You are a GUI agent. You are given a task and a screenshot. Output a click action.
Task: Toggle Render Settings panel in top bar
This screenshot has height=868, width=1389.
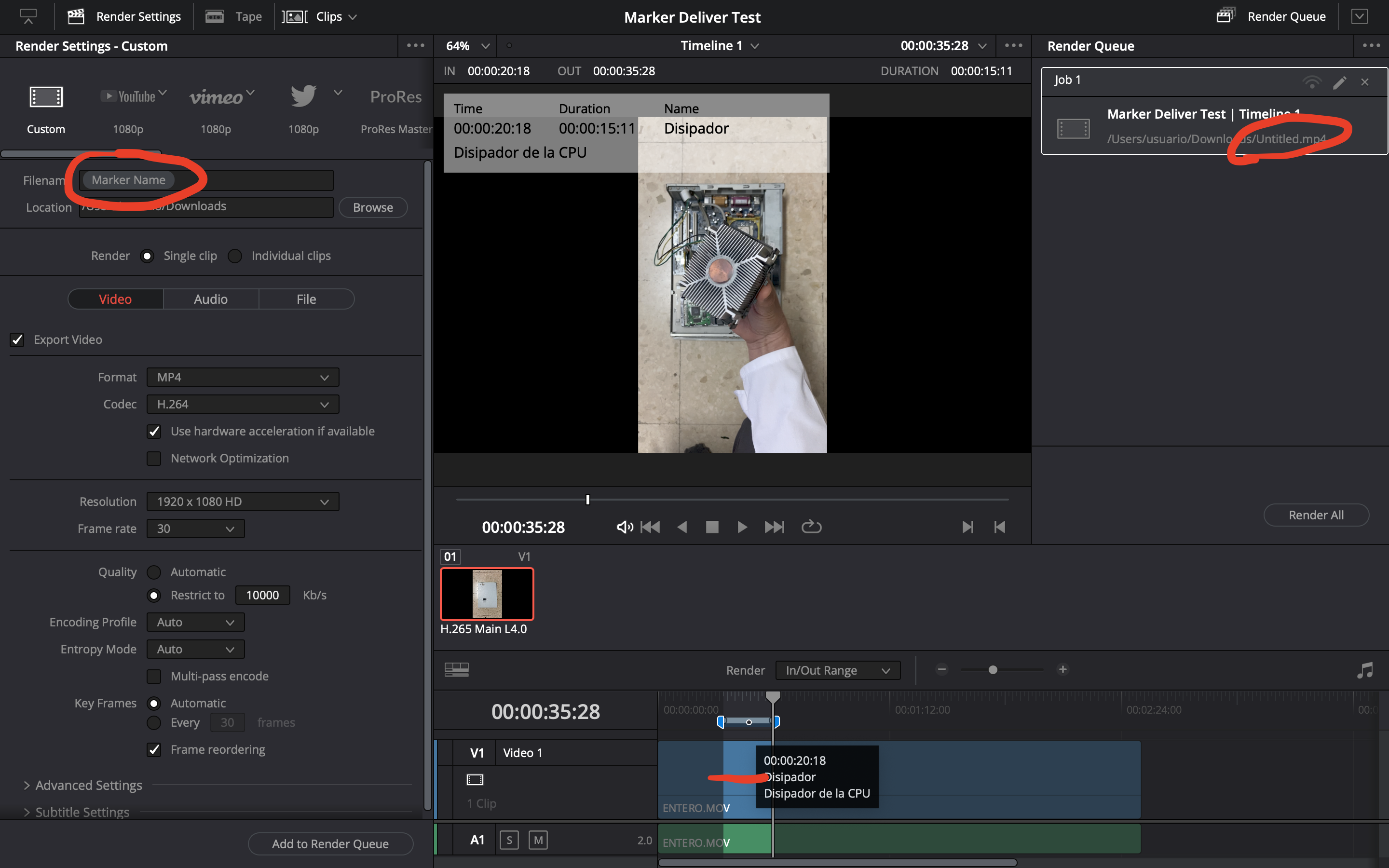[124, 17]
